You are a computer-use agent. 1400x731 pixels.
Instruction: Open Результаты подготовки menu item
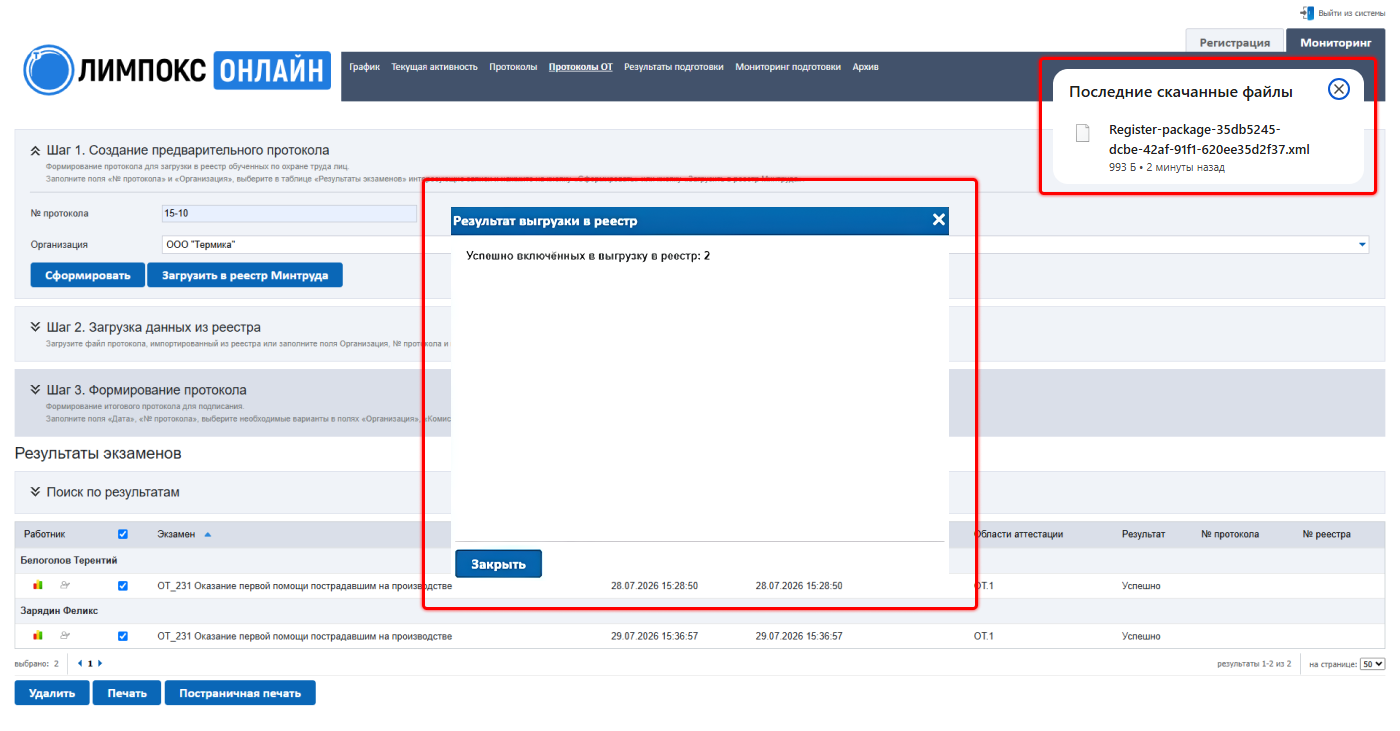[674, 67]
